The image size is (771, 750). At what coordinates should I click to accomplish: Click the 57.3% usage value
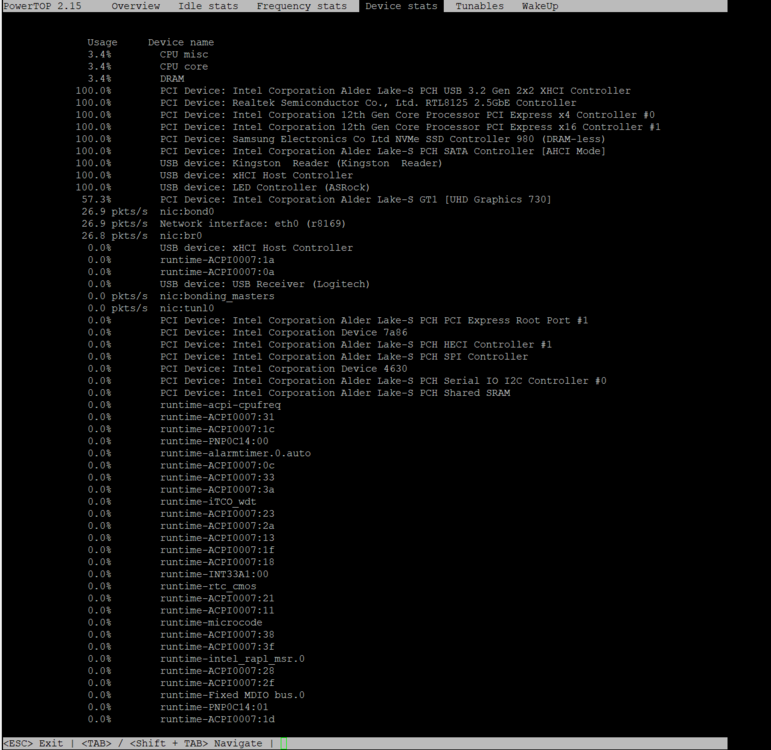pyautogui.click(x=96, y=200)
